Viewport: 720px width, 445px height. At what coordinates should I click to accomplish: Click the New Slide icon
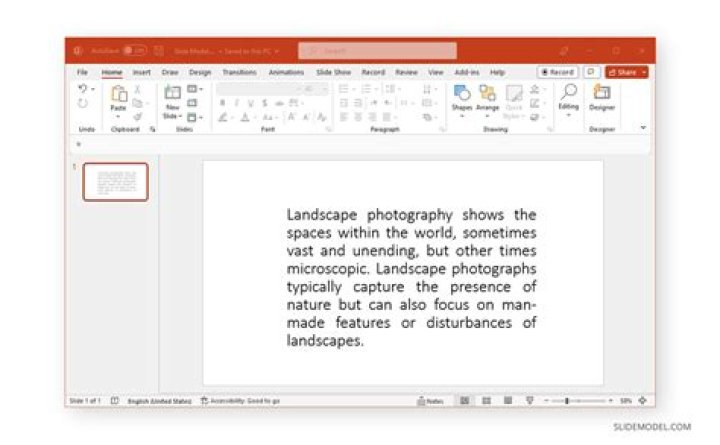[x=173, y=93]
